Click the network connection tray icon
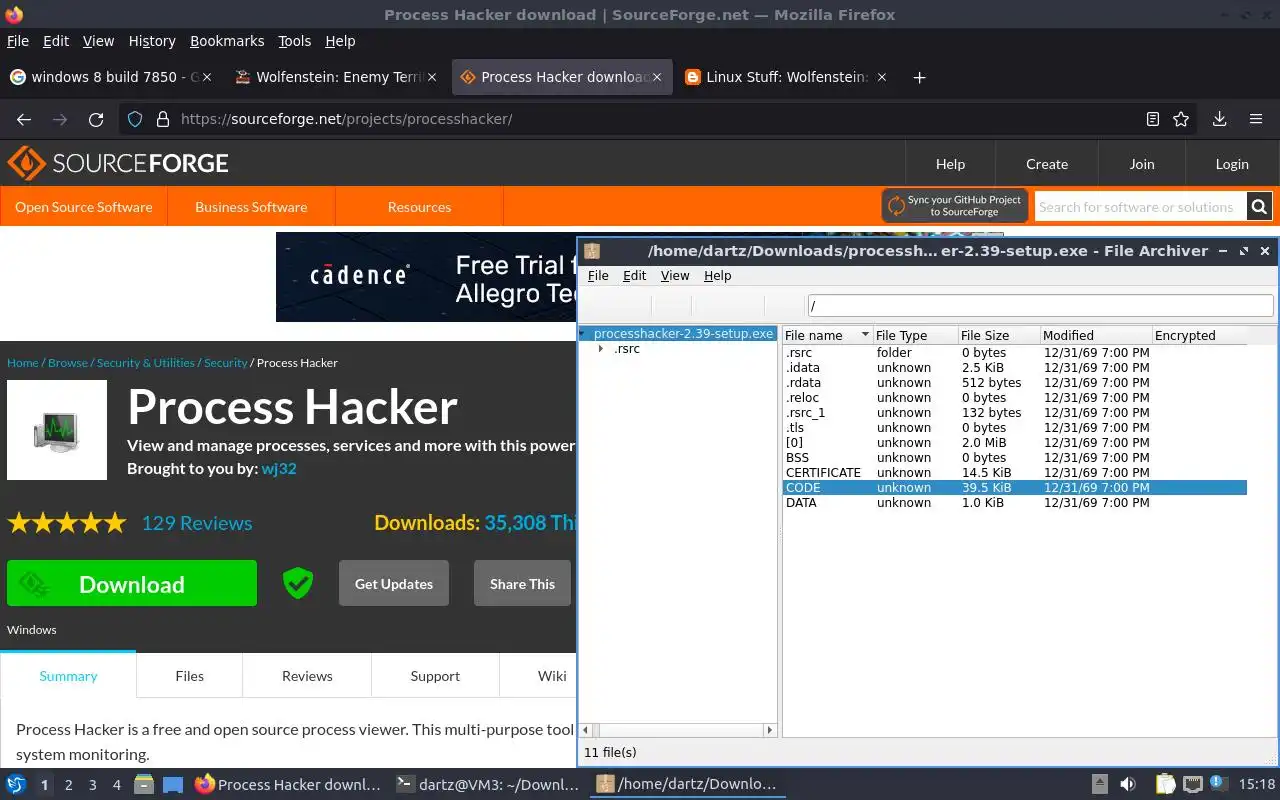 coord(1192,785)
